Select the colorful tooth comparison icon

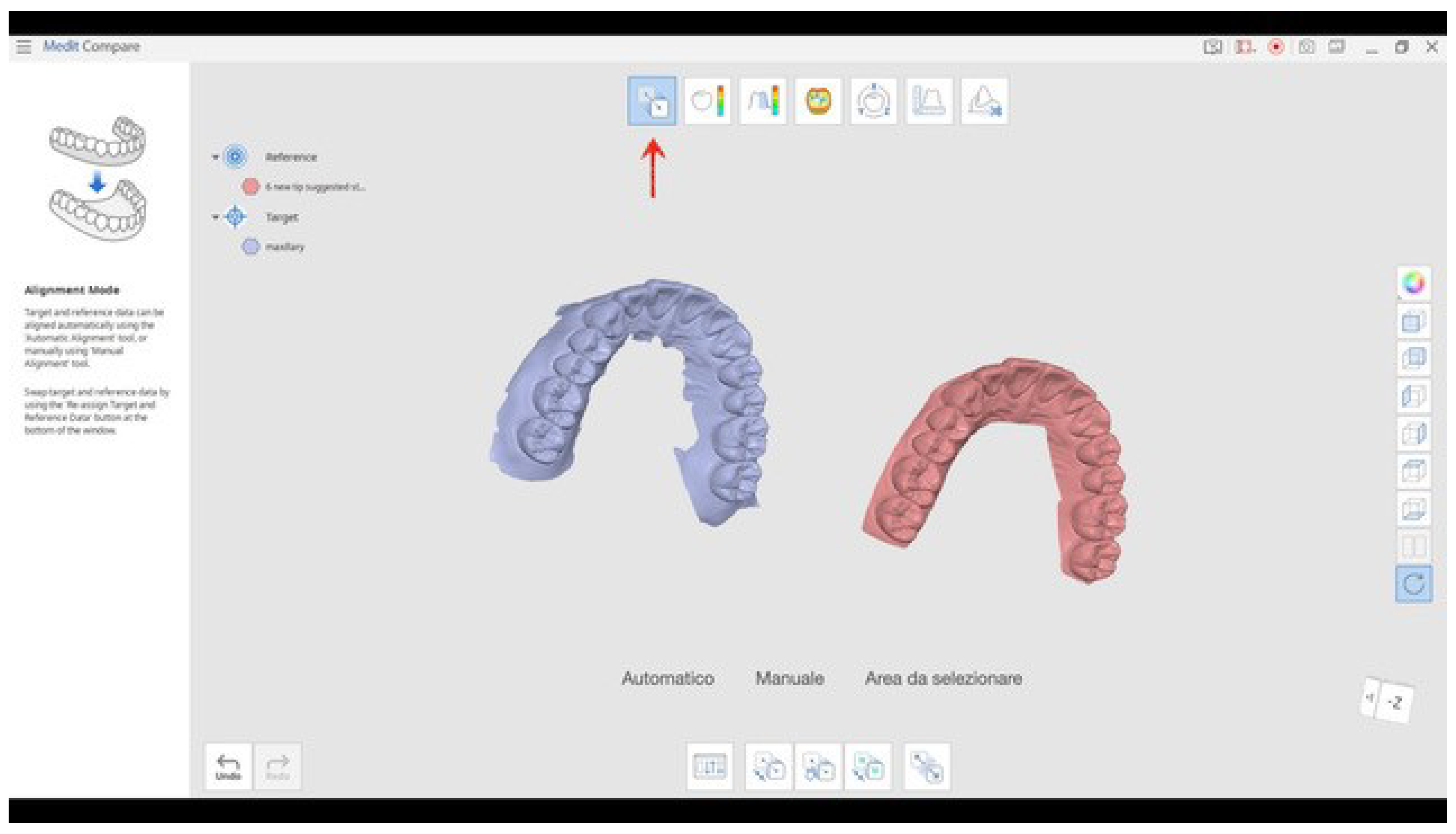tap(818, 101)
